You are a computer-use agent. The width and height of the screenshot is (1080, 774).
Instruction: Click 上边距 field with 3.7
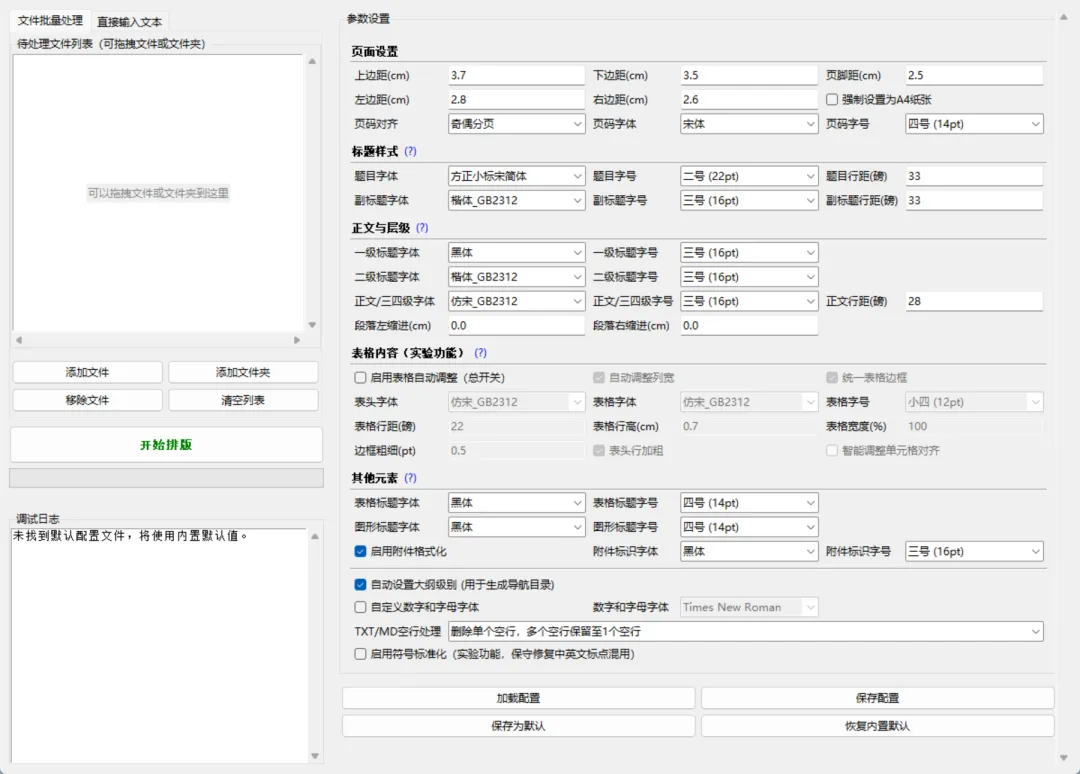[517, 75]
